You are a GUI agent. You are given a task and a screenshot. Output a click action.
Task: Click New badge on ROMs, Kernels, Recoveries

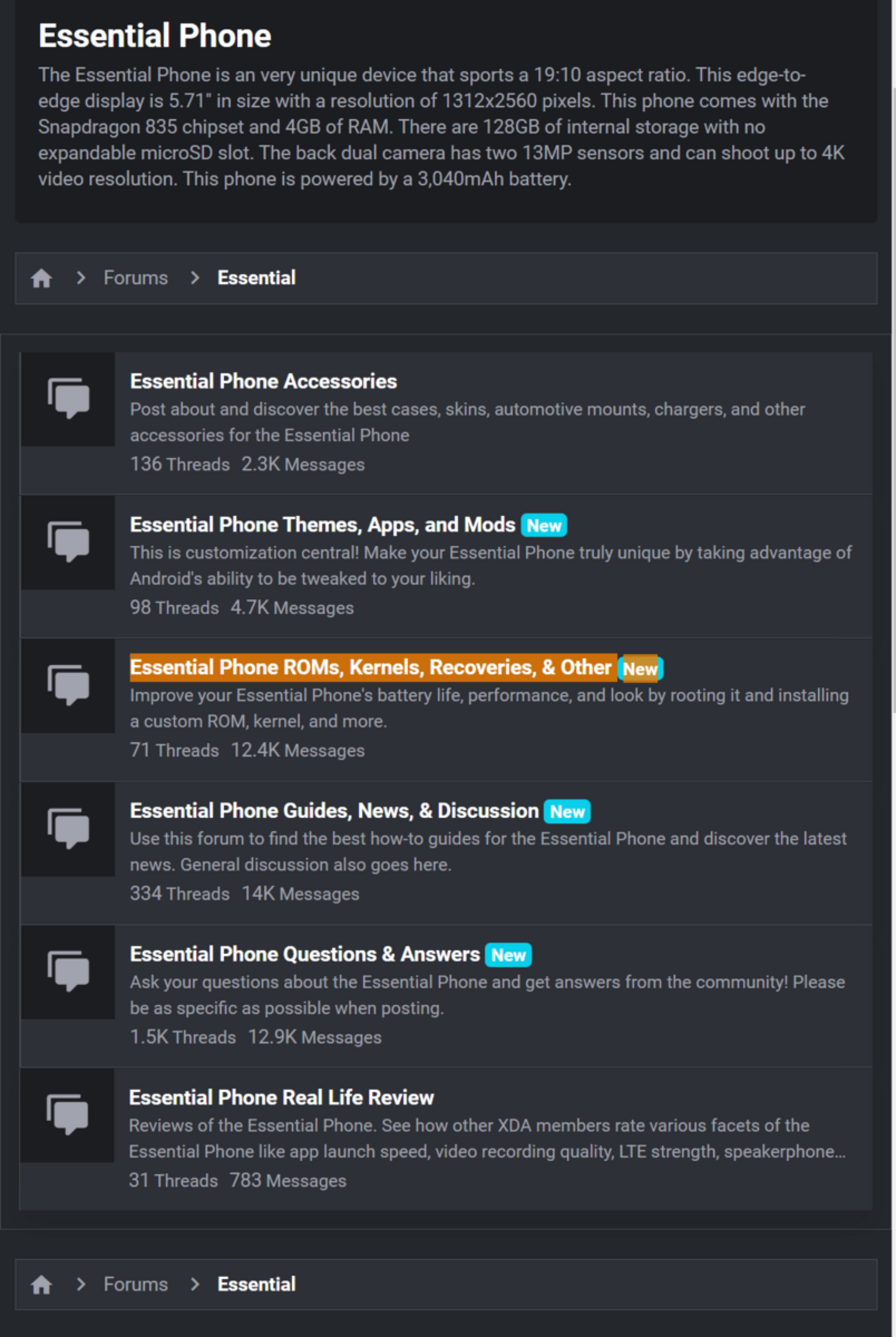click(x=640, y=668)
